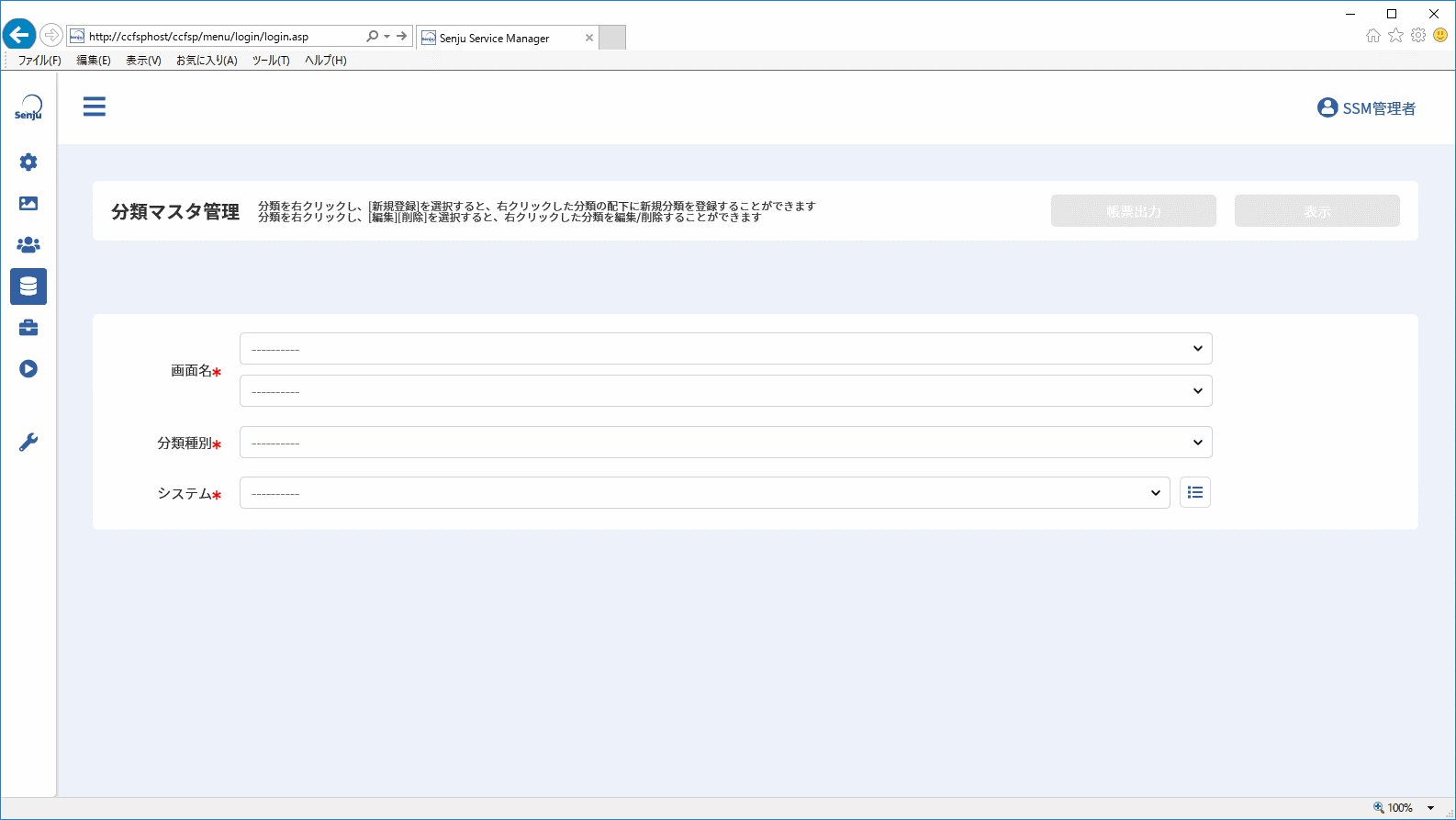Image resolution: width=1456 pixels, height=820 pixels.
Task: Close the Senju Service Manager tab
Action: pyautogui.click(x=589, y=38)
